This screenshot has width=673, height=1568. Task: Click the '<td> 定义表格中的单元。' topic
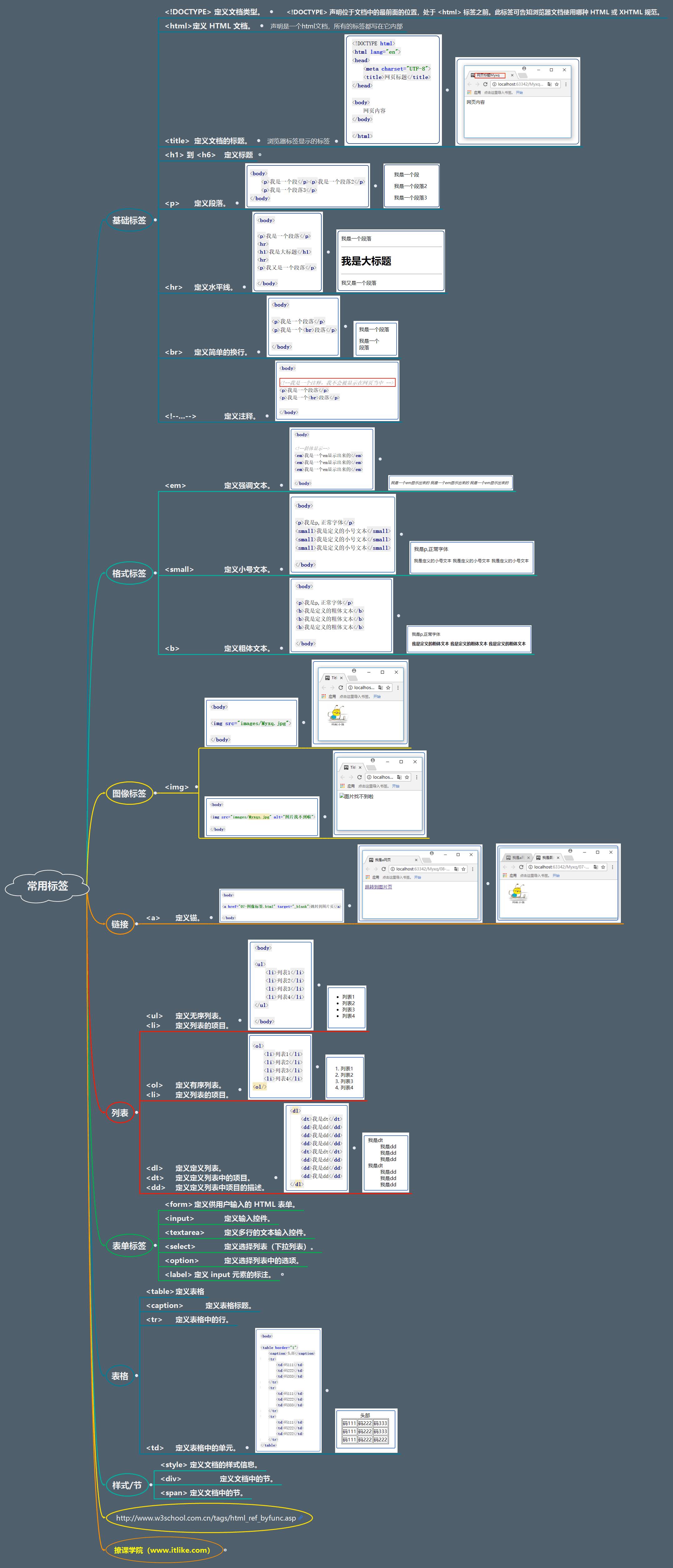coord(191,1448)
